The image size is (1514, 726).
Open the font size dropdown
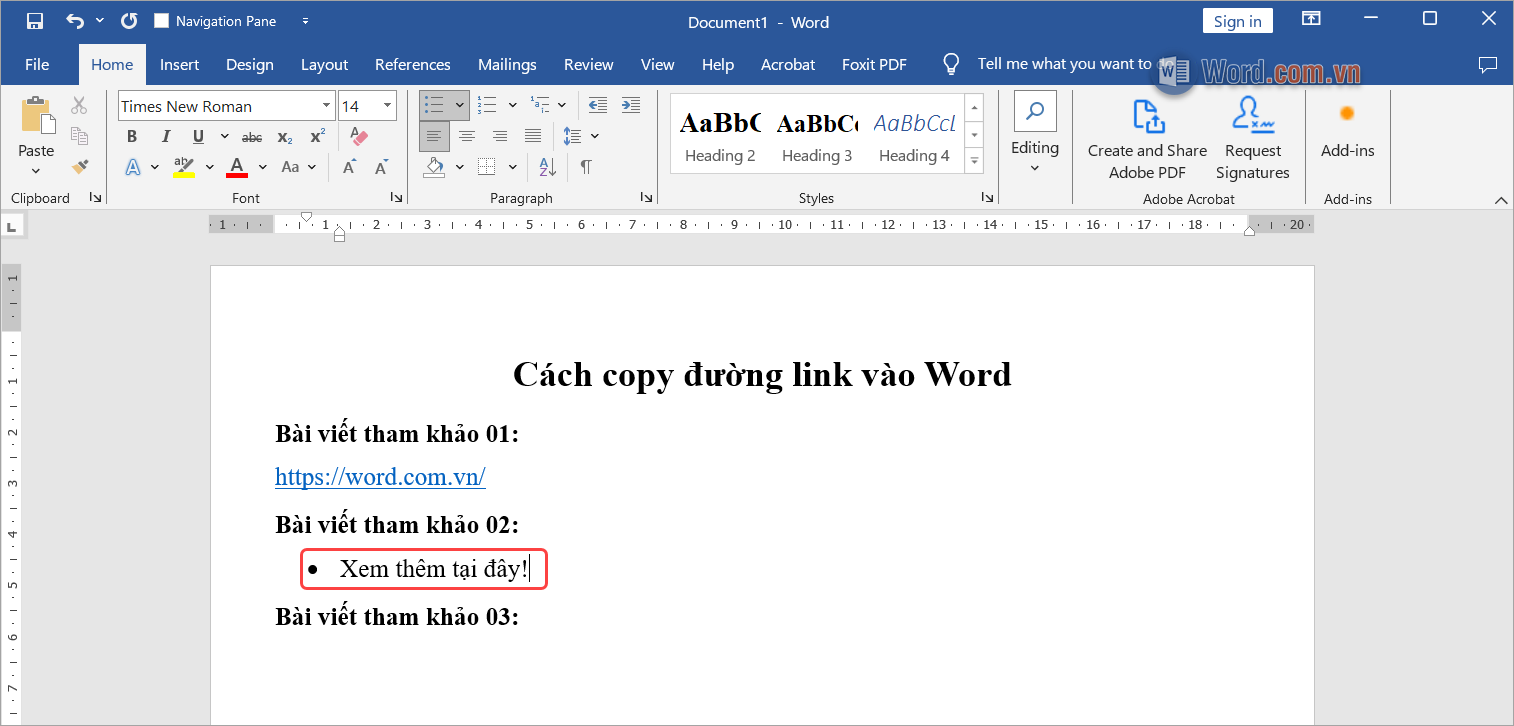pyautogui.click(x=388, y=106)
